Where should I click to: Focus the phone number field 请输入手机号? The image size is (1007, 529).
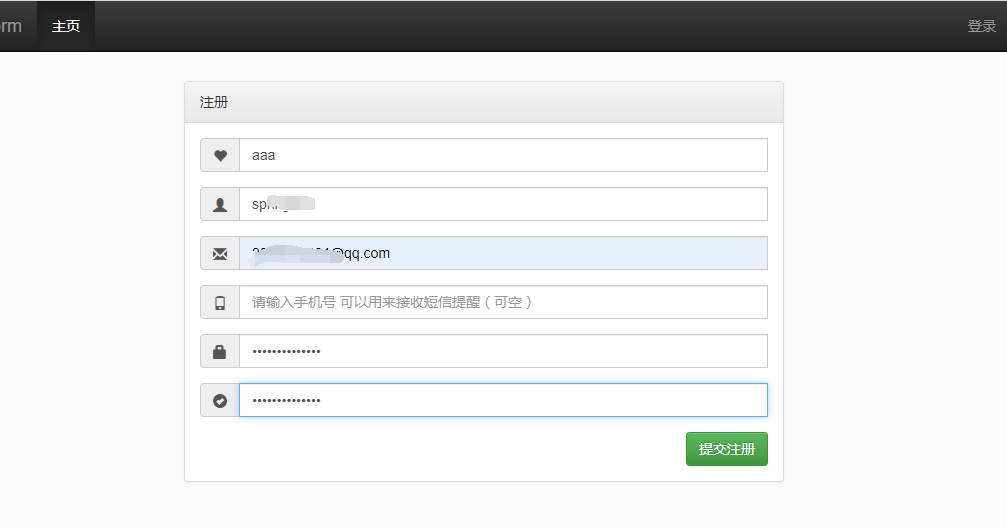pos(504,302)
